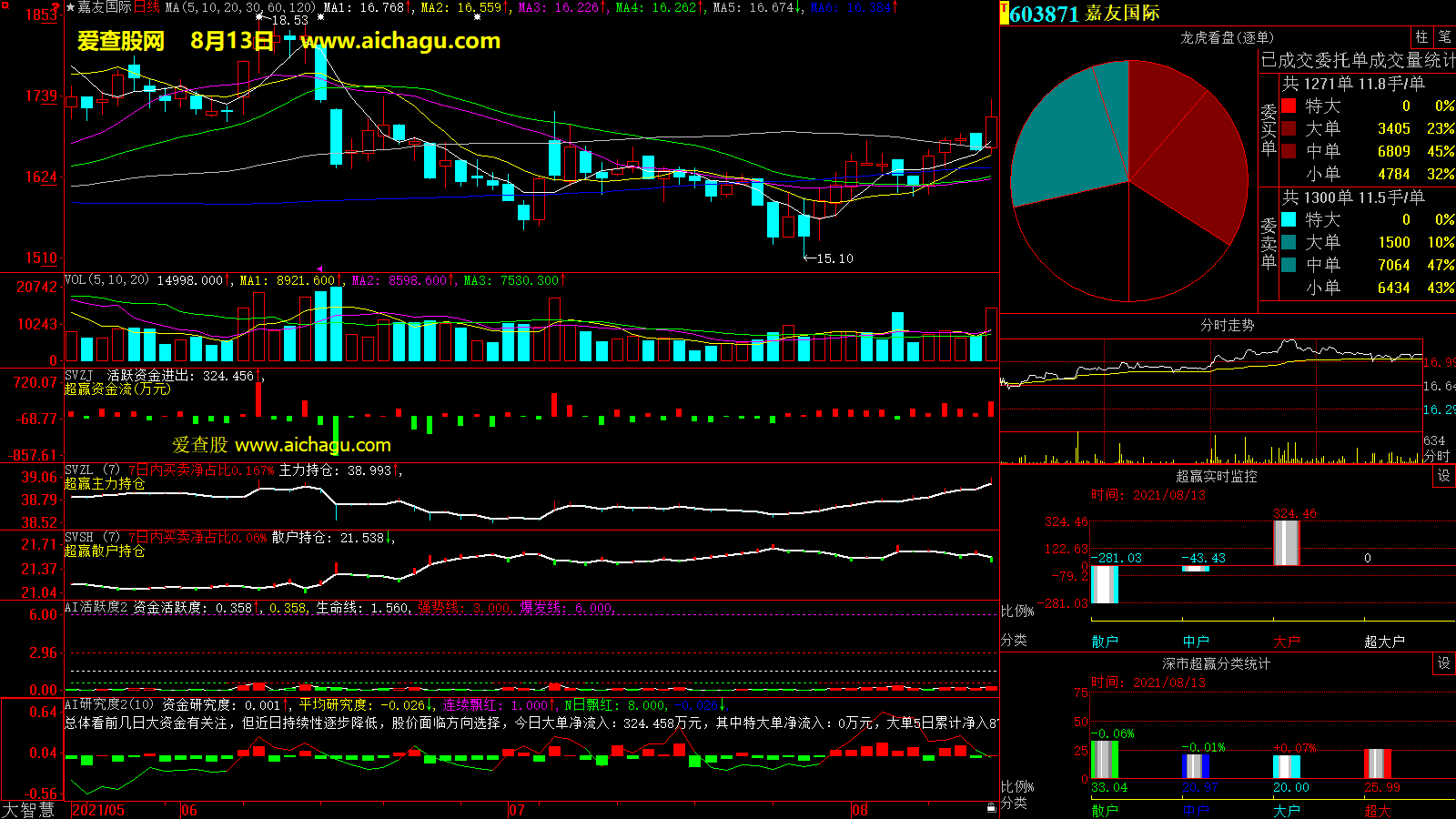Viewport: 1456px width, 819px height.
Task: Click the lock icon at chart bottom-right
Action: [991, 807]
